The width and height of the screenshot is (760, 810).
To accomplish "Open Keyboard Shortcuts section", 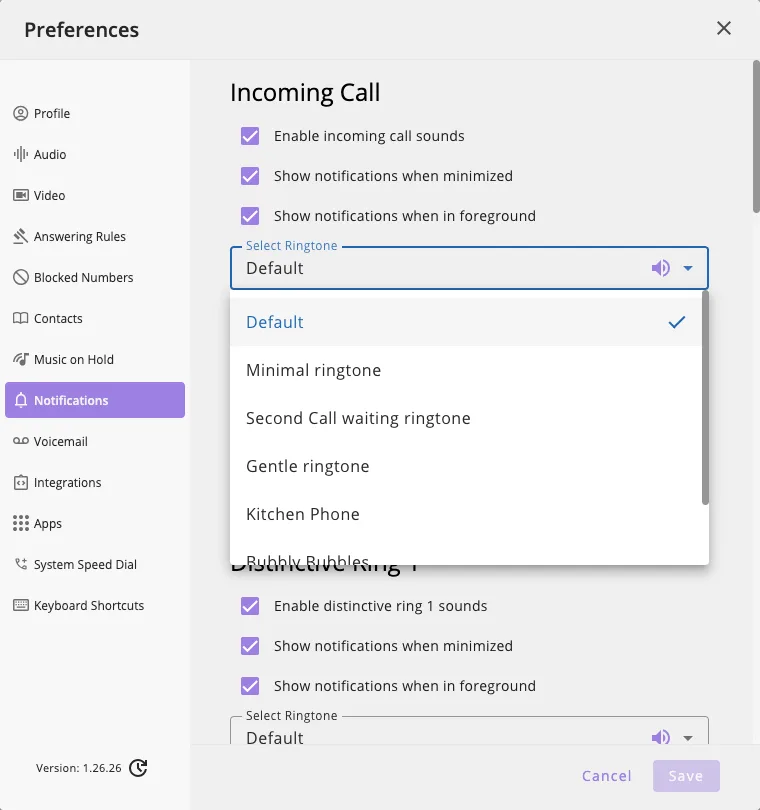I will point(95,605).
